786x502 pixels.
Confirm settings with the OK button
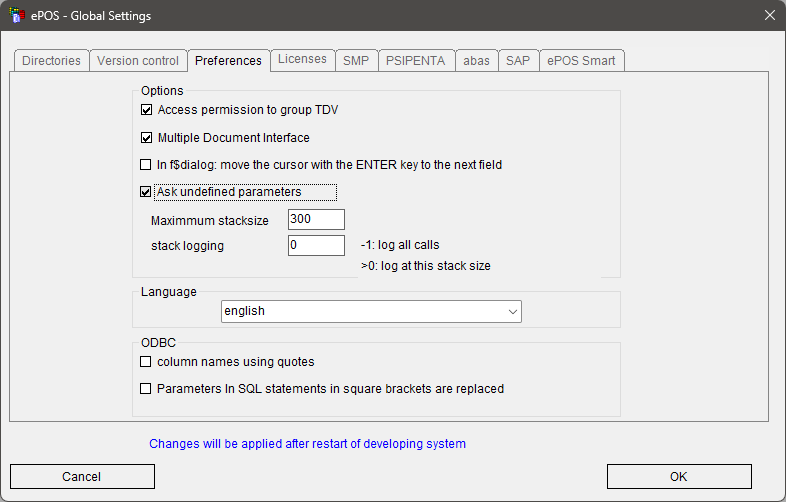pos(678,477)
